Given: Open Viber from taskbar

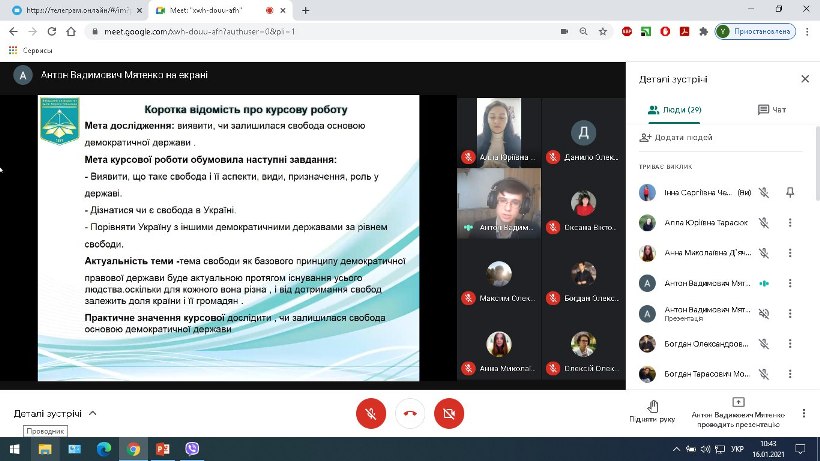Looking at the screenshot, I should (x=192, y=449).
